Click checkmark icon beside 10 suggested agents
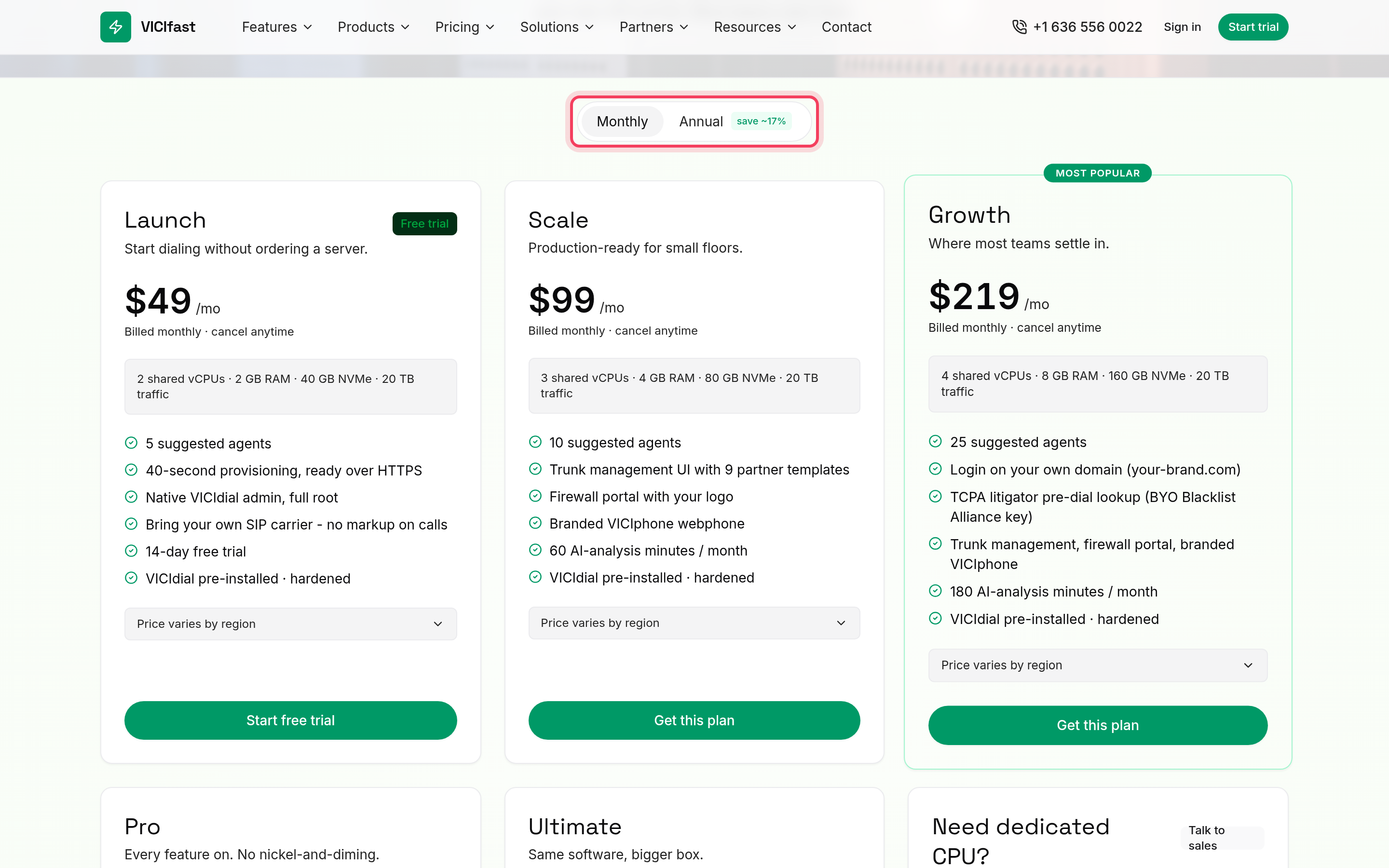1389x868 pixels. pos(535,441)
